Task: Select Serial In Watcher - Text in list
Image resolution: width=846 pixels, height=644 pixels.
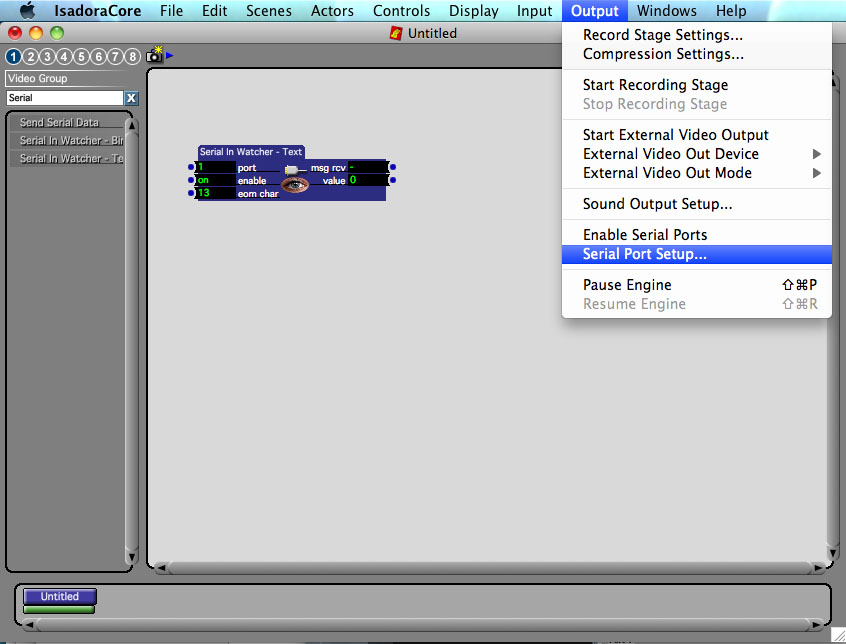Action: click(x=67, y=158)
